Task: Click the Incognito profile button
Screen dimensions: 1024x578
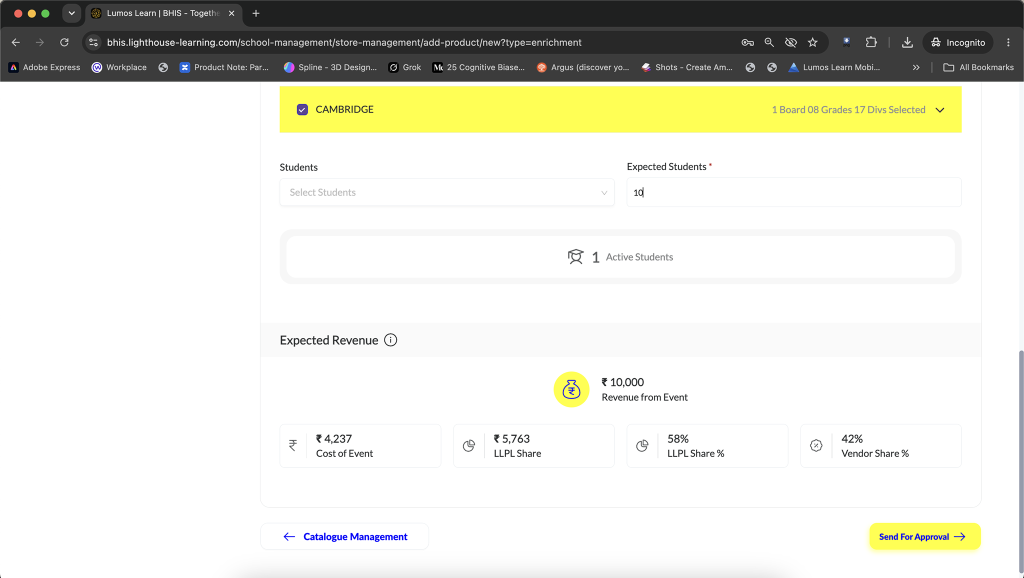Action: point(958,42)
